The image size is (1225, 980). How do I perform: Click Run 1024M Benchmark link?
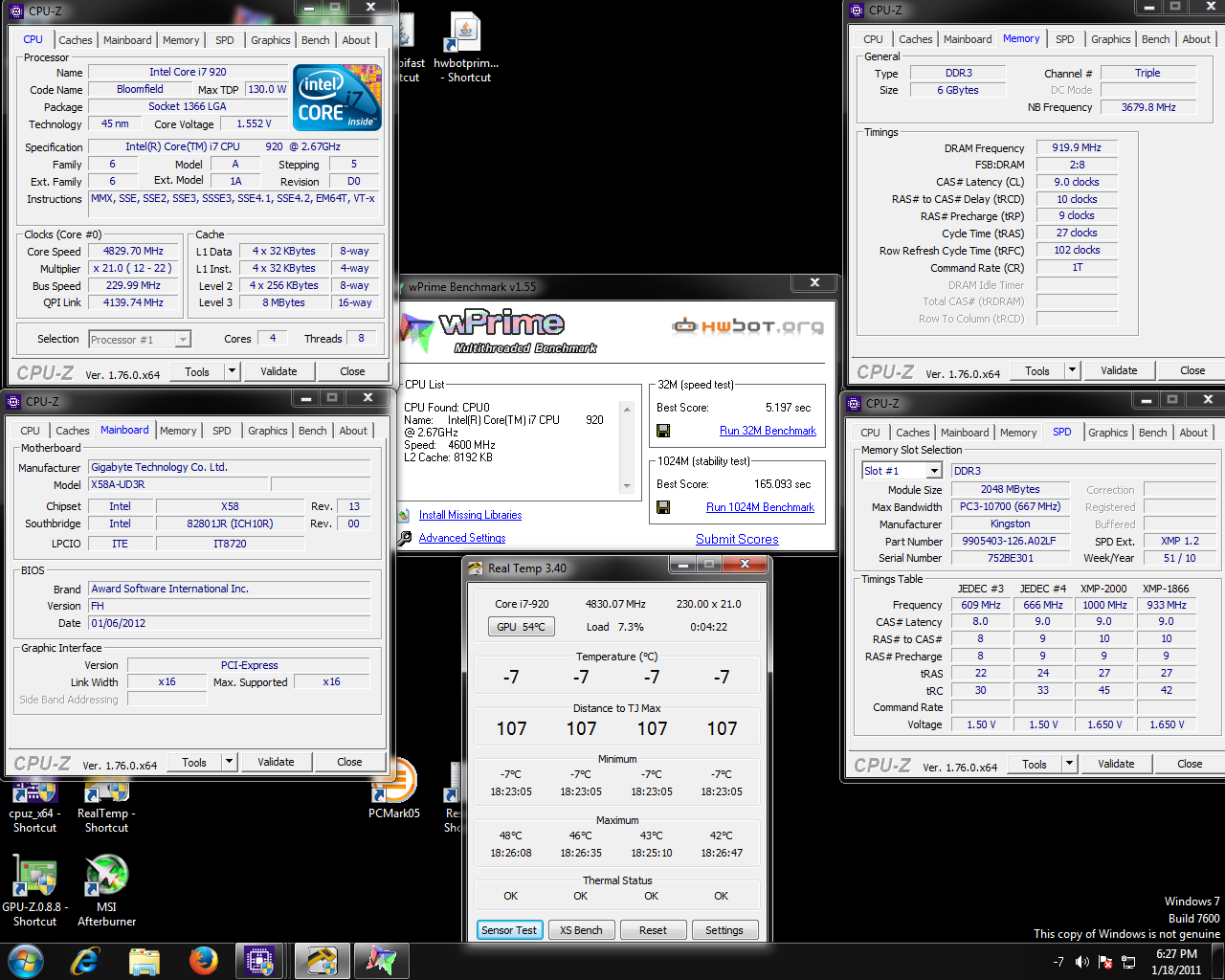coord(760,507)
